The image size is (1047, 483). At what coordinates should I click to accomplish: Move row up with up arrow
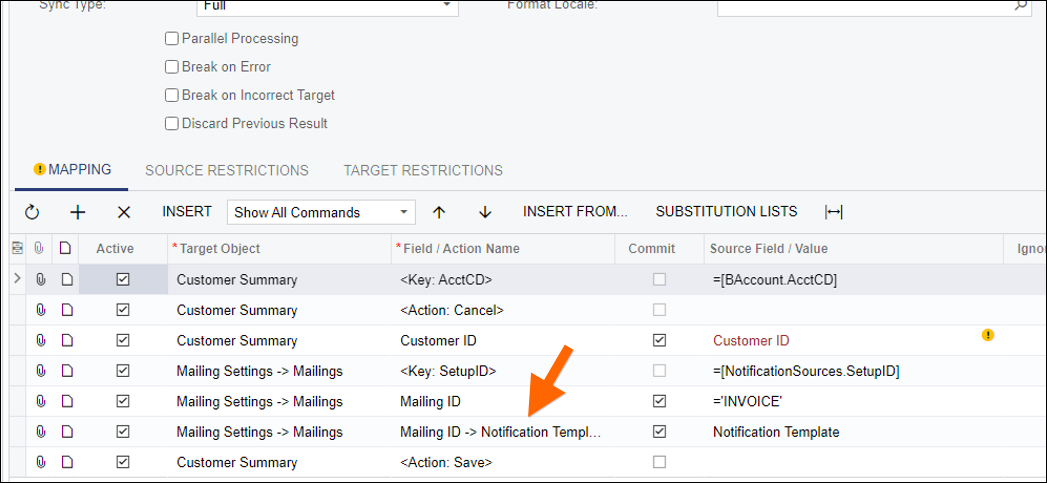pyautogui.click(x=438, y=212)
